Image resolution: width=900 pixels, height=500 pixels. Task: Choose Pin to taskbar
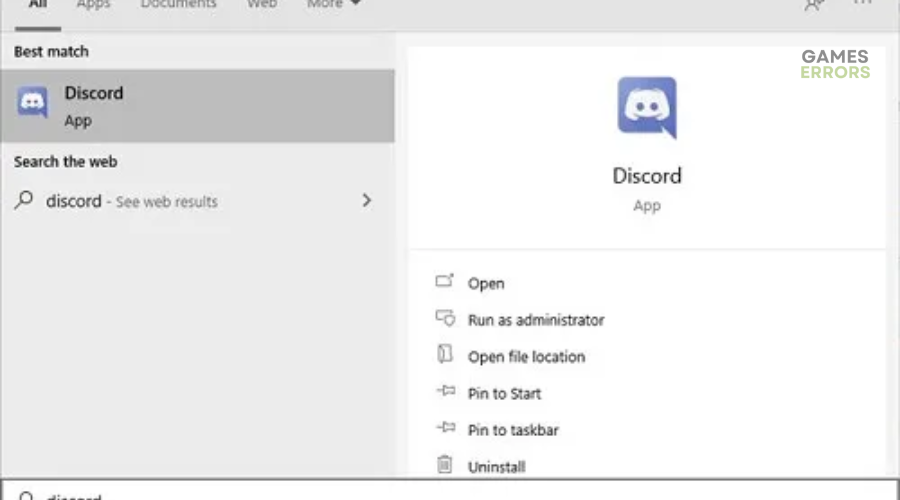point(513,431)
